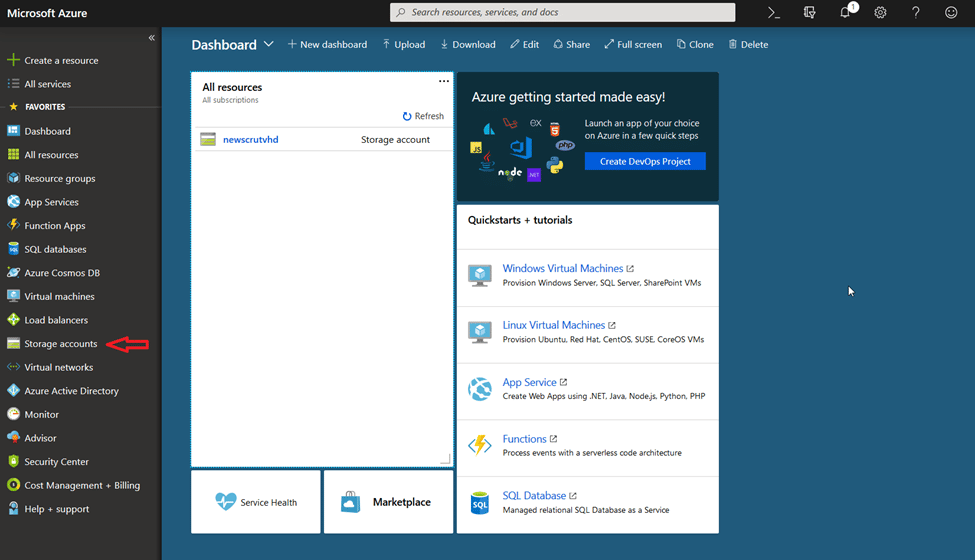Switch to Full screen
The height and width of the screenshot is (560, 975).
click(633, 44)
